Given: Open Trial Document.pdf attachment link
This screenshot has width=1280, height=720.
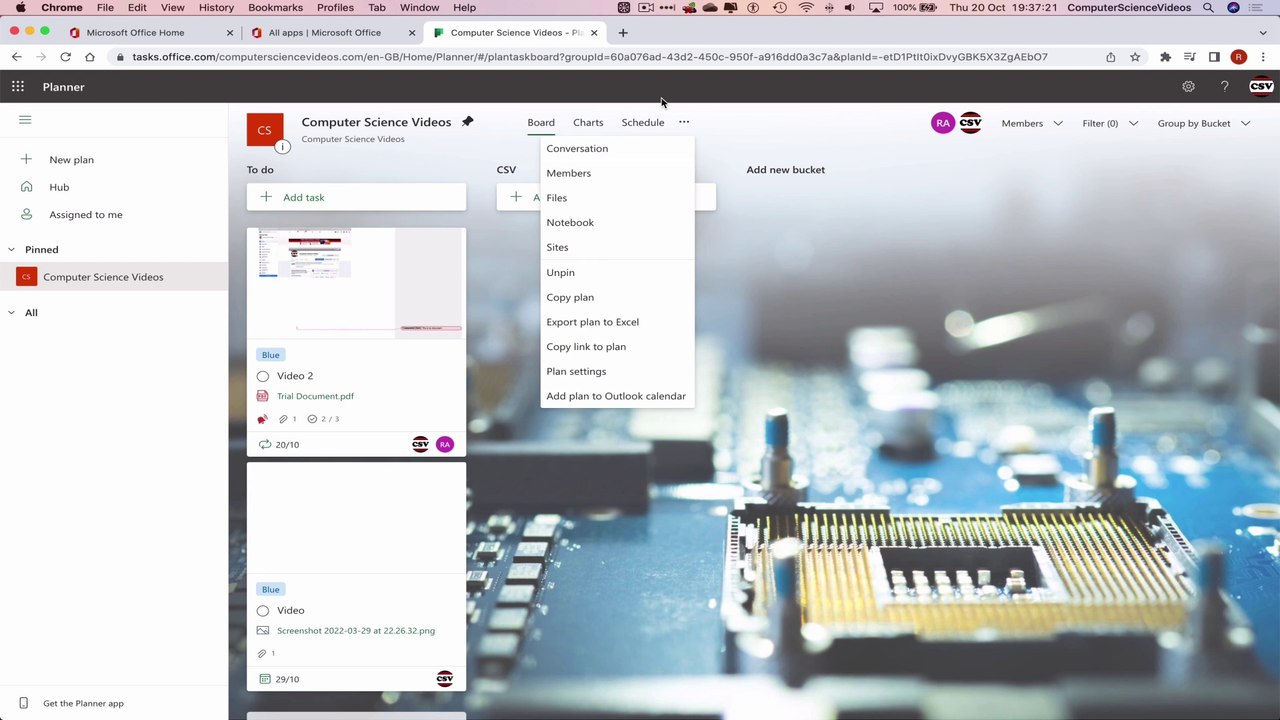Looking at the screenshot, I should (x=315, y=396).
